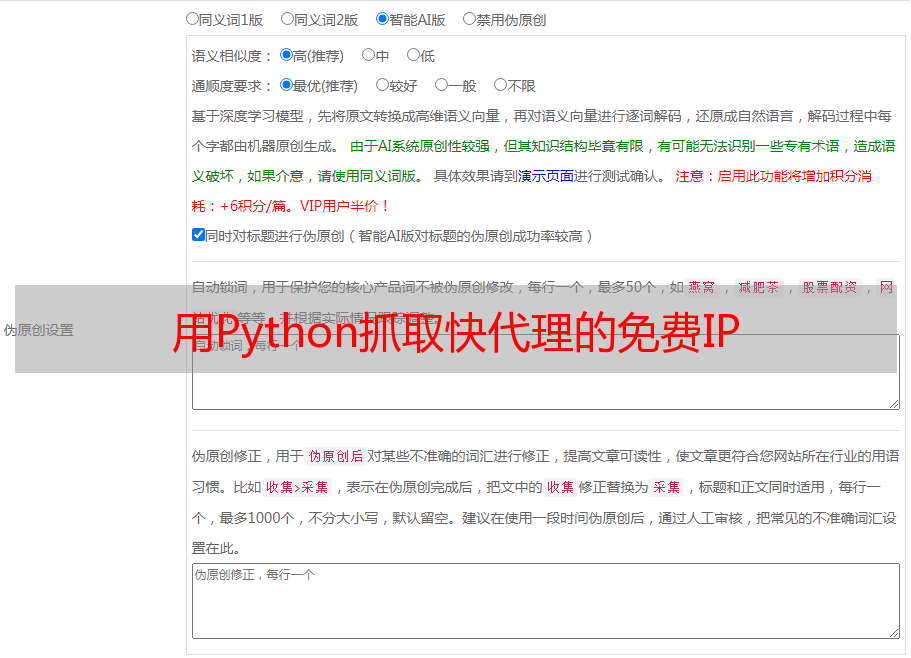Select the 同义词2版 radio option
The height and width of the screenshot is (658, 911).
click(x=287, y=19)
